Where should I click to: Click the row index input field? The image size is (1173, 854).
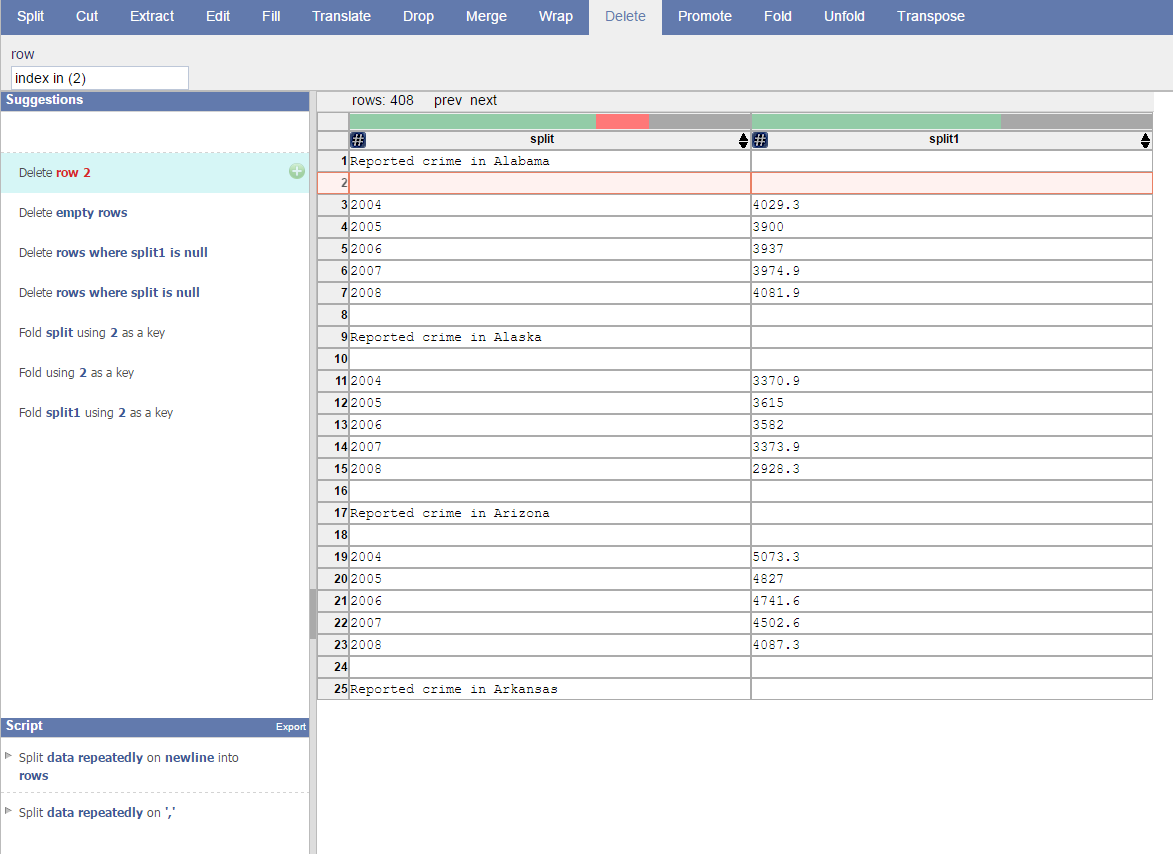[x=99, y=78]
